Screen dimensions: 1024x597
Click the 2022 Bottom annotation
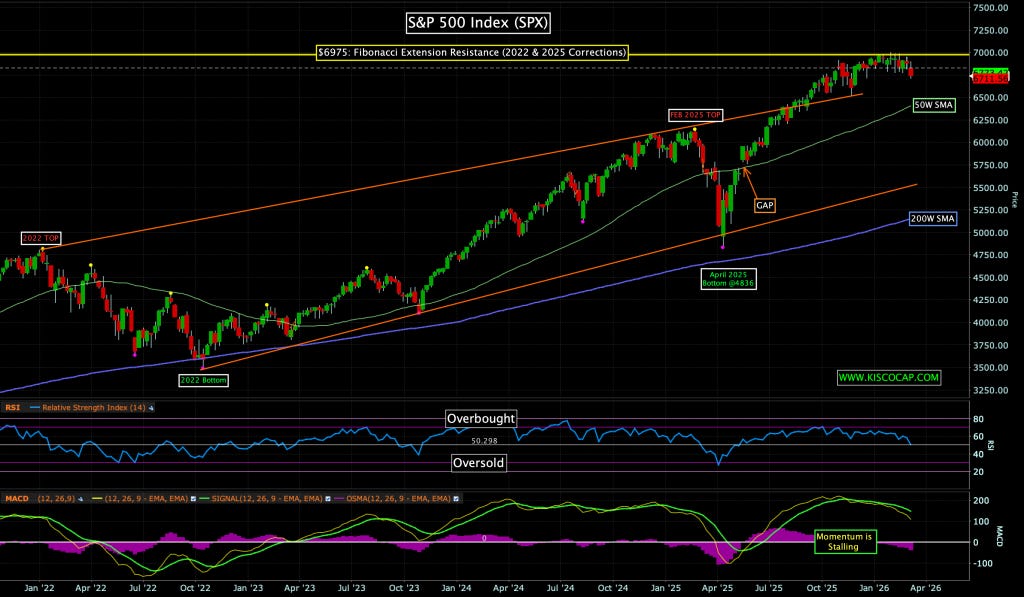204,379
